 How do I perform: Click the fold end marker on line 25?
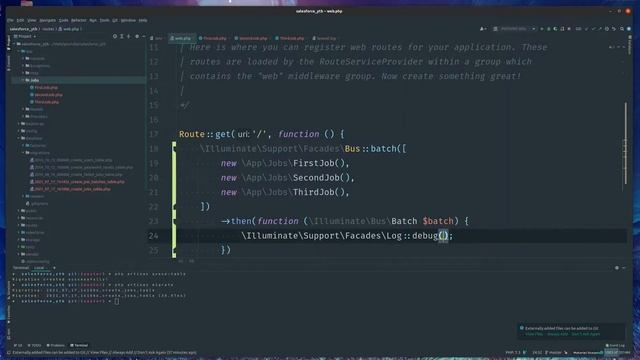(x=174, y=250)
